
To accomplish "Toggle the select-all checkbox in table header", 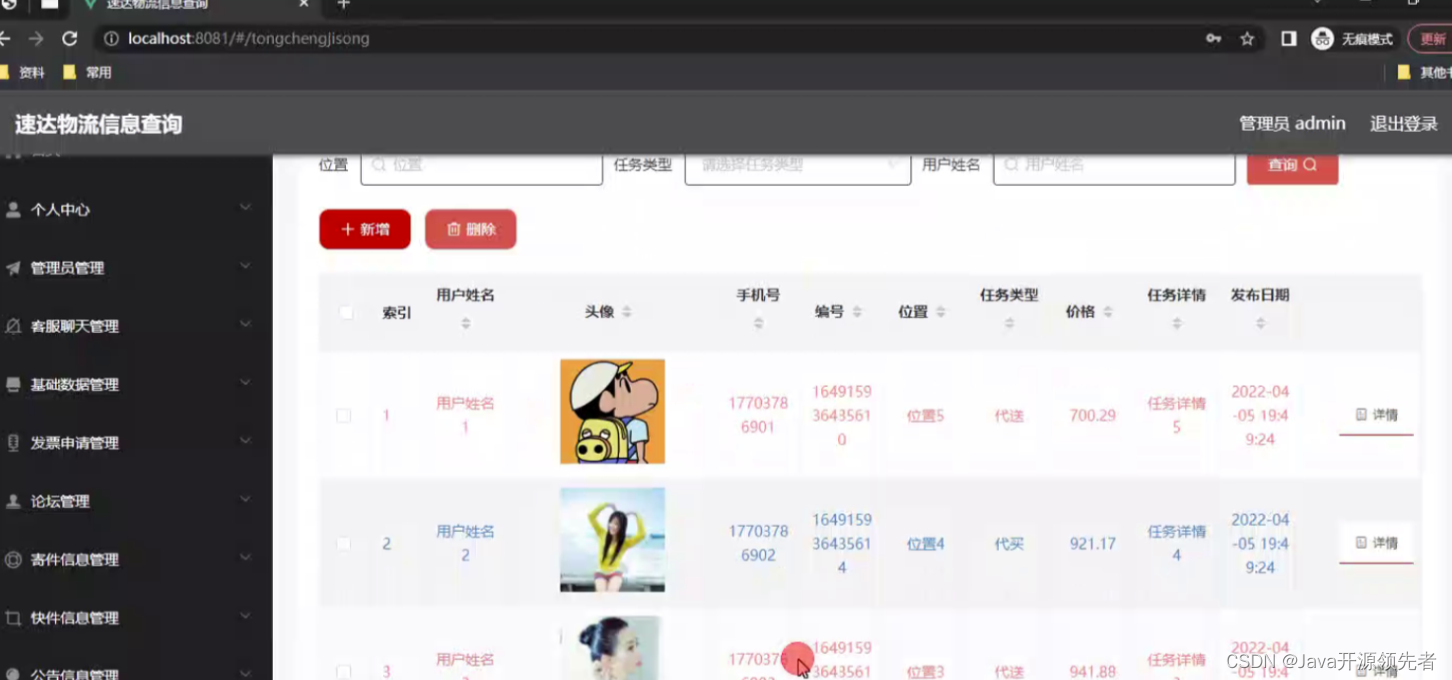I will click(346, 312).
